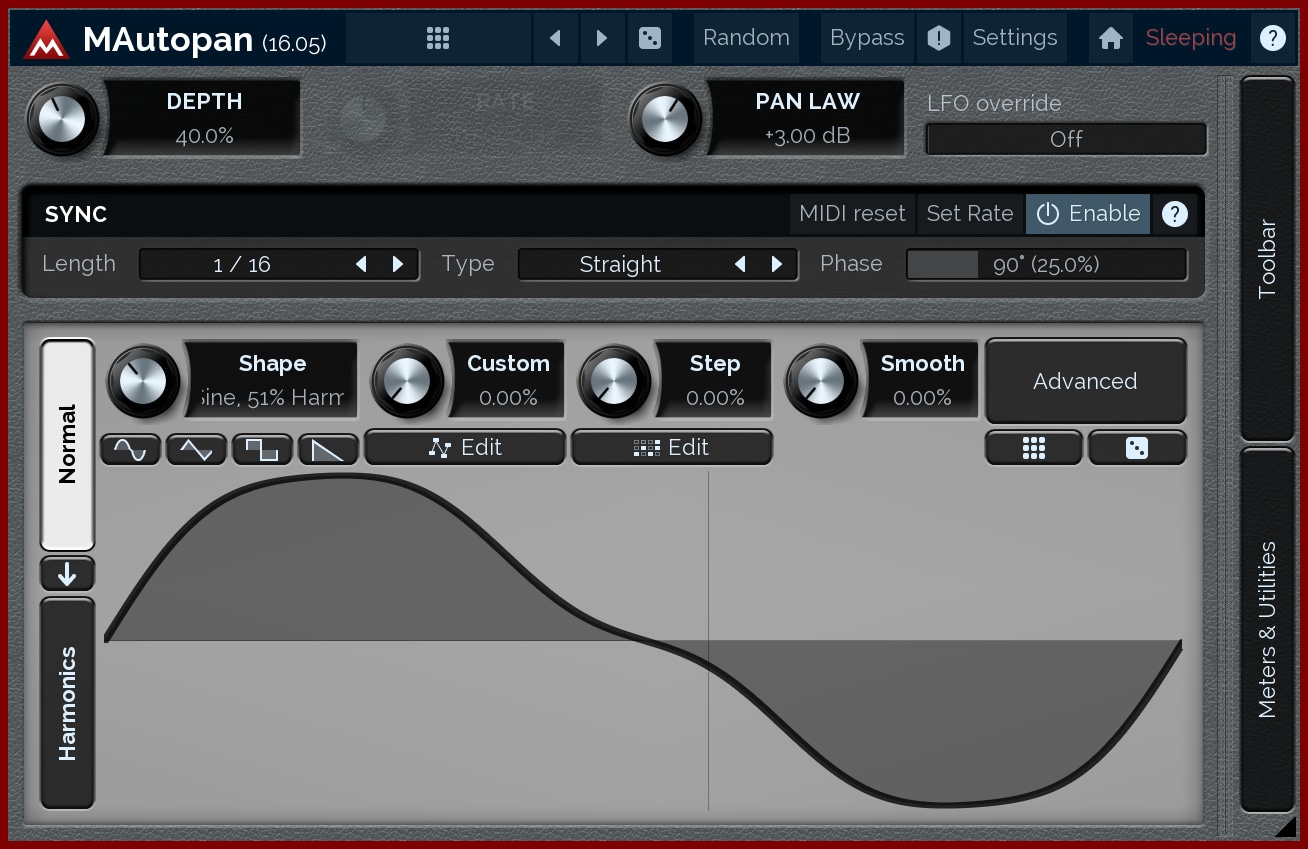Select previous sync Type with left arrow

740,264
